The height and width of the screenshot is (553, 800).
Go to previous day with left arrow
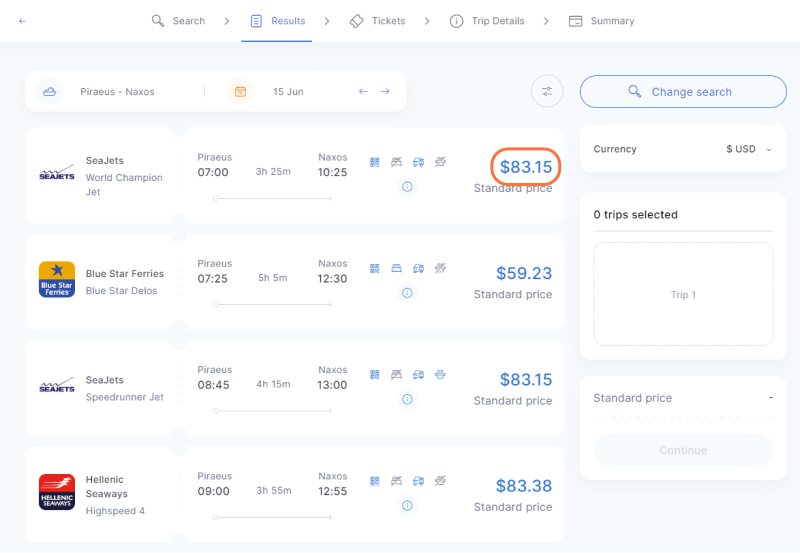[x=363, y=91]
